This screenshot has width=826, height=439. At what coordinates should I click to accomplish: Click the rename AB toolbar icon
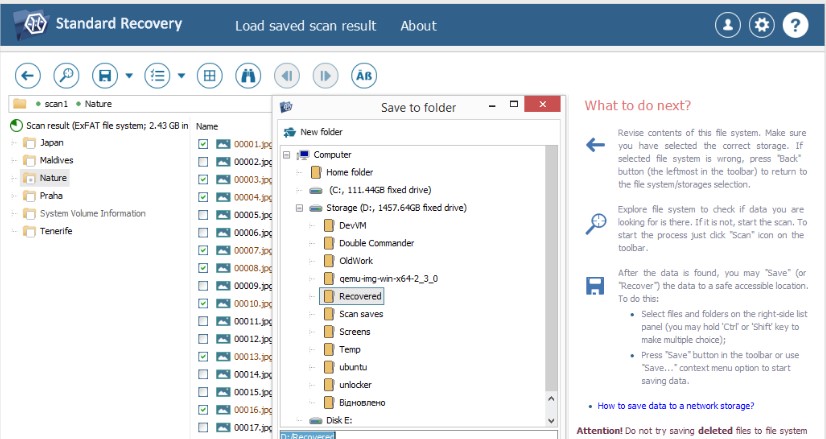tap(364, 75)
